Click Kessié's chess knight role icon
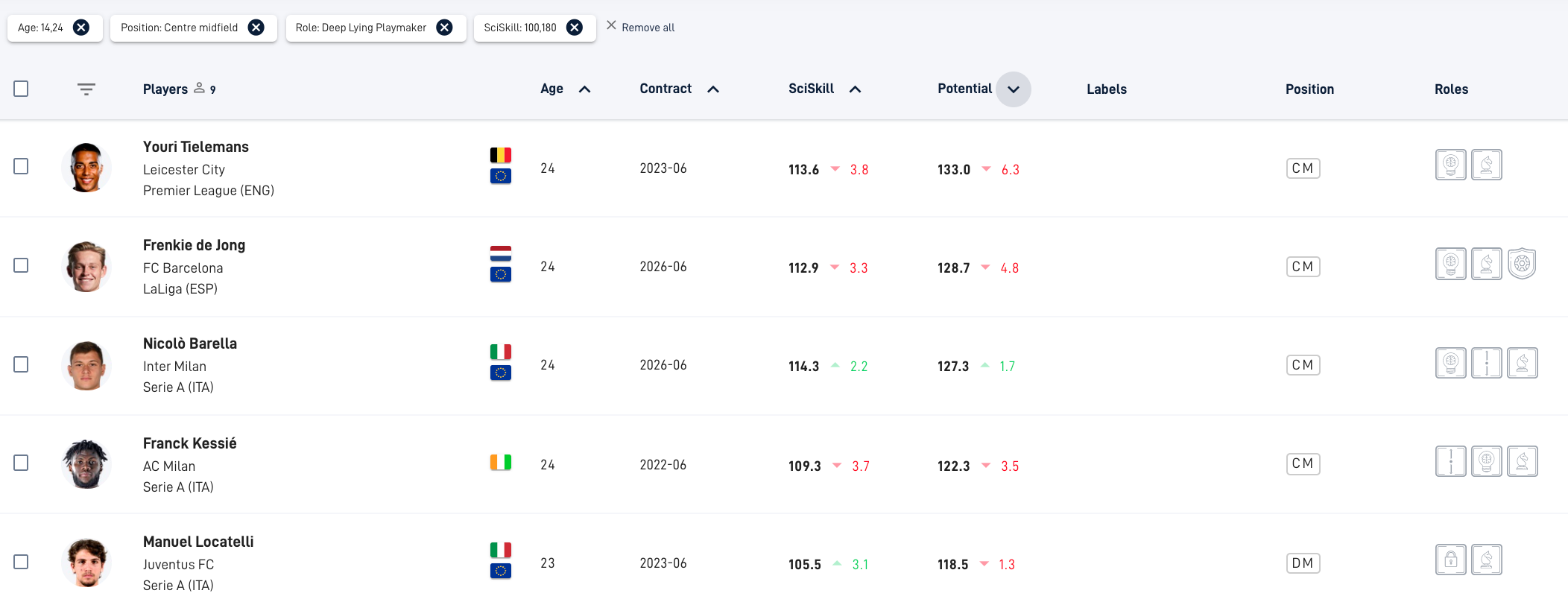The height and width of the screenshot is (605, 1568). tap(1523, 461)
